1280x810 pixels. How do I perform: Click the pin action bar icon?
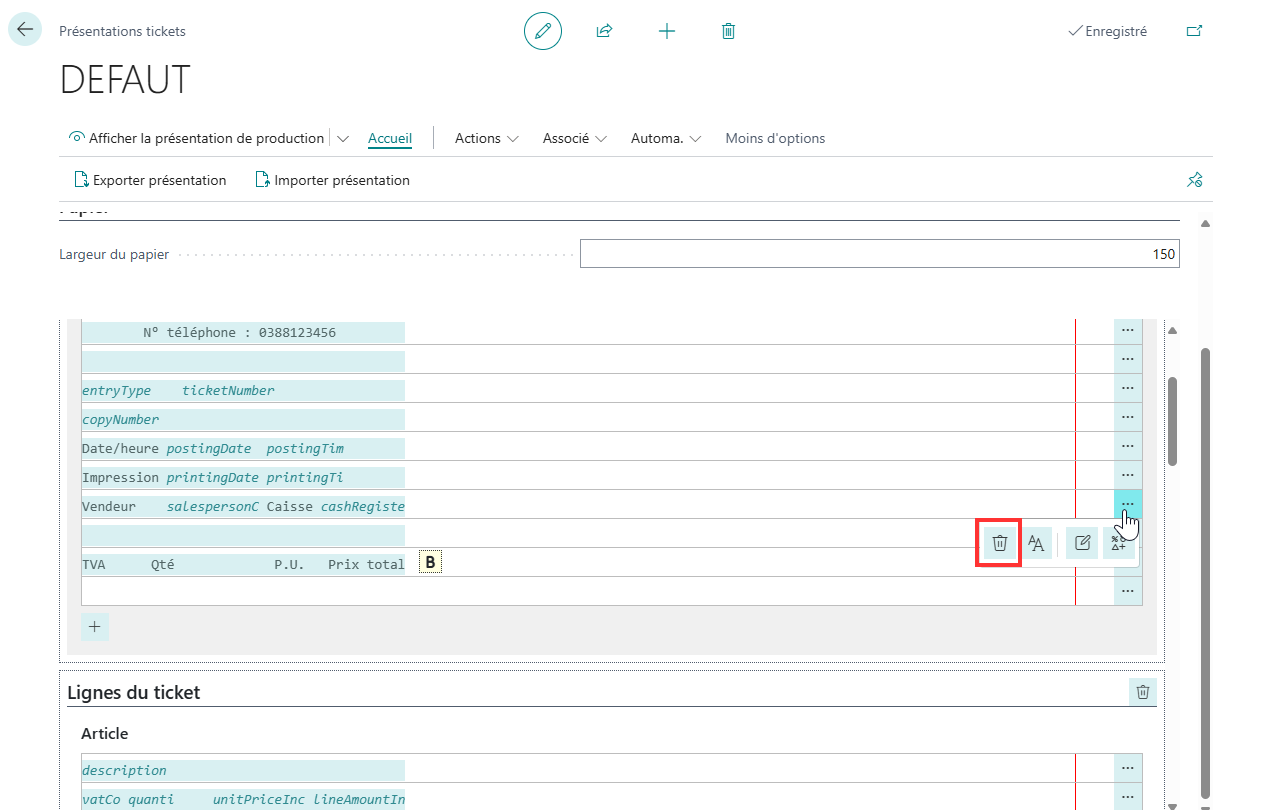[x=1194, y=180]
